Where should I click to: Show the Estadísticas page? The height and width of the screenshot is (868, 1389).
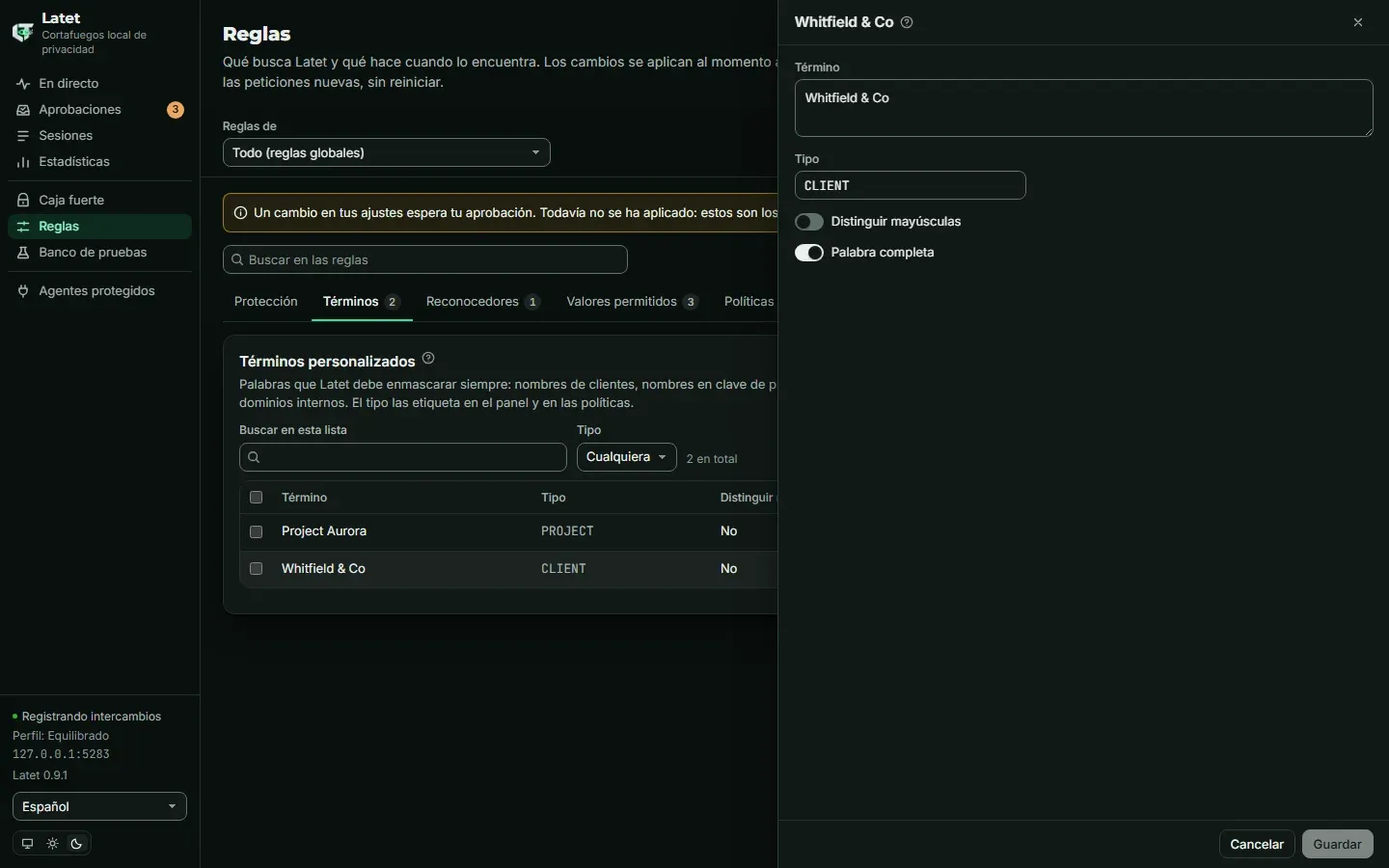(99, 162)
